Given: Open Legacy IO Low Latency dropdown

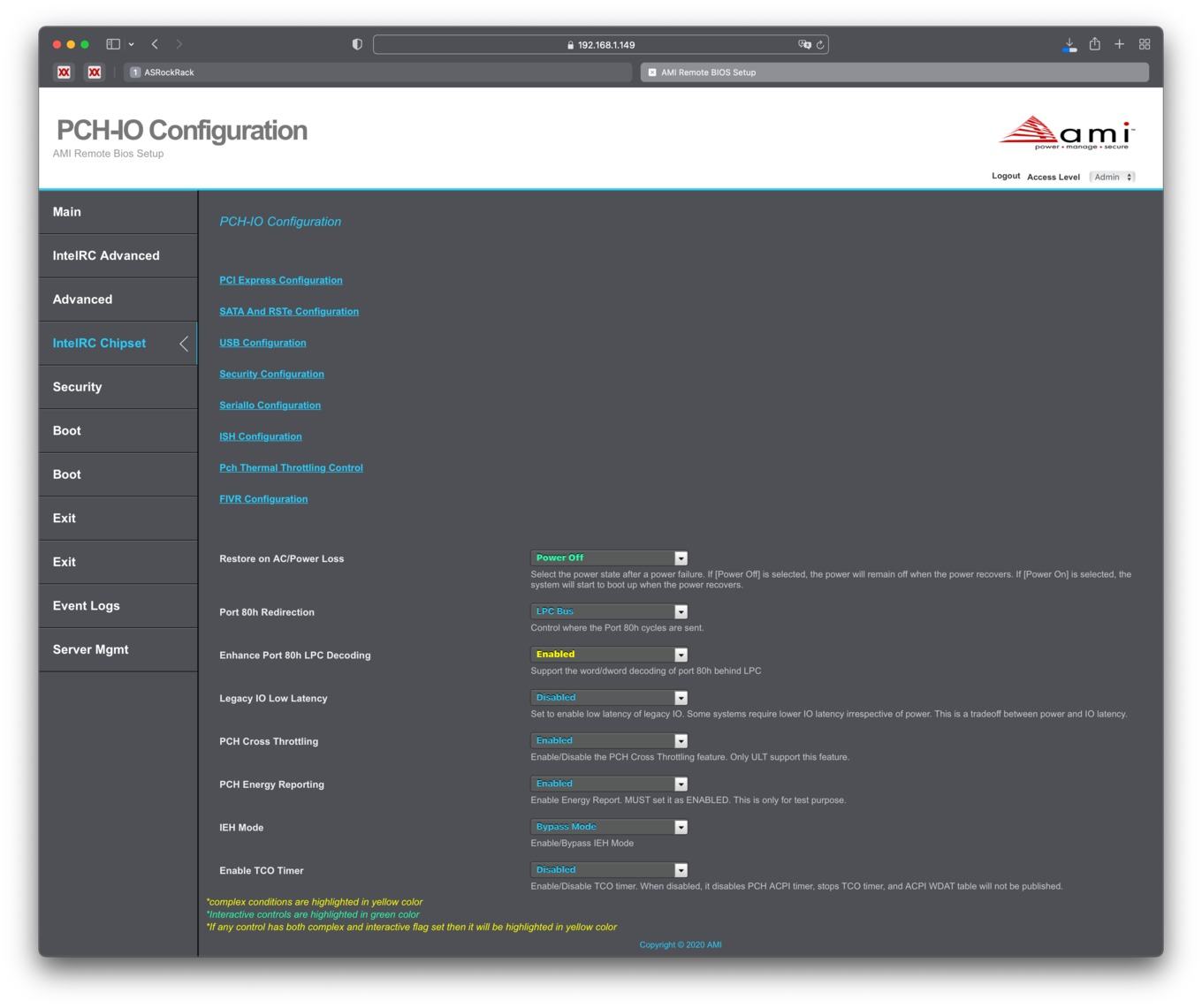Looking at the screenshot, I should [x=609, y=698].
